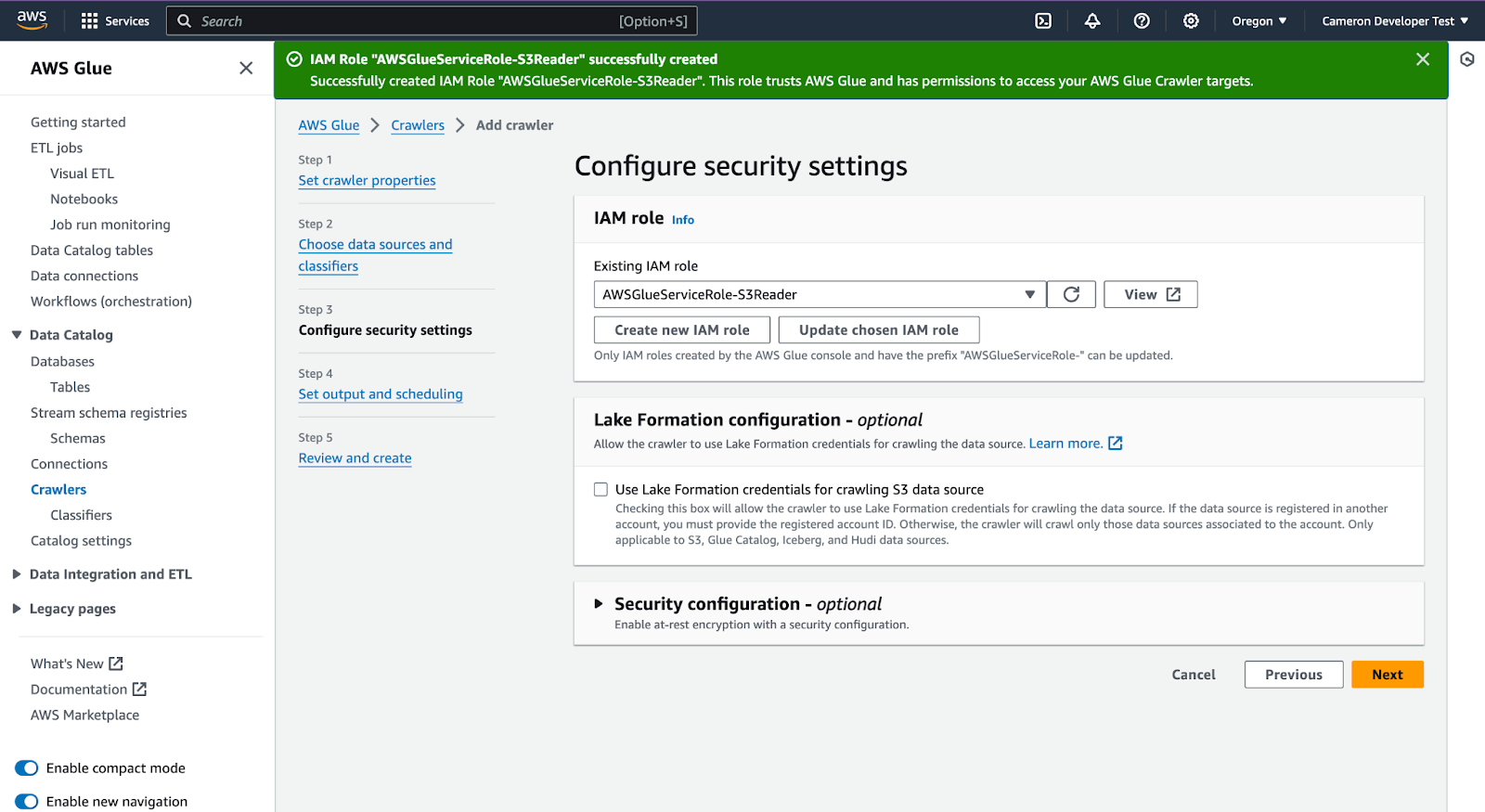Go to Step 1 Set crawler properties
Image resolution: width=1485 pixels, height=812 pixels.
[367, 180]
